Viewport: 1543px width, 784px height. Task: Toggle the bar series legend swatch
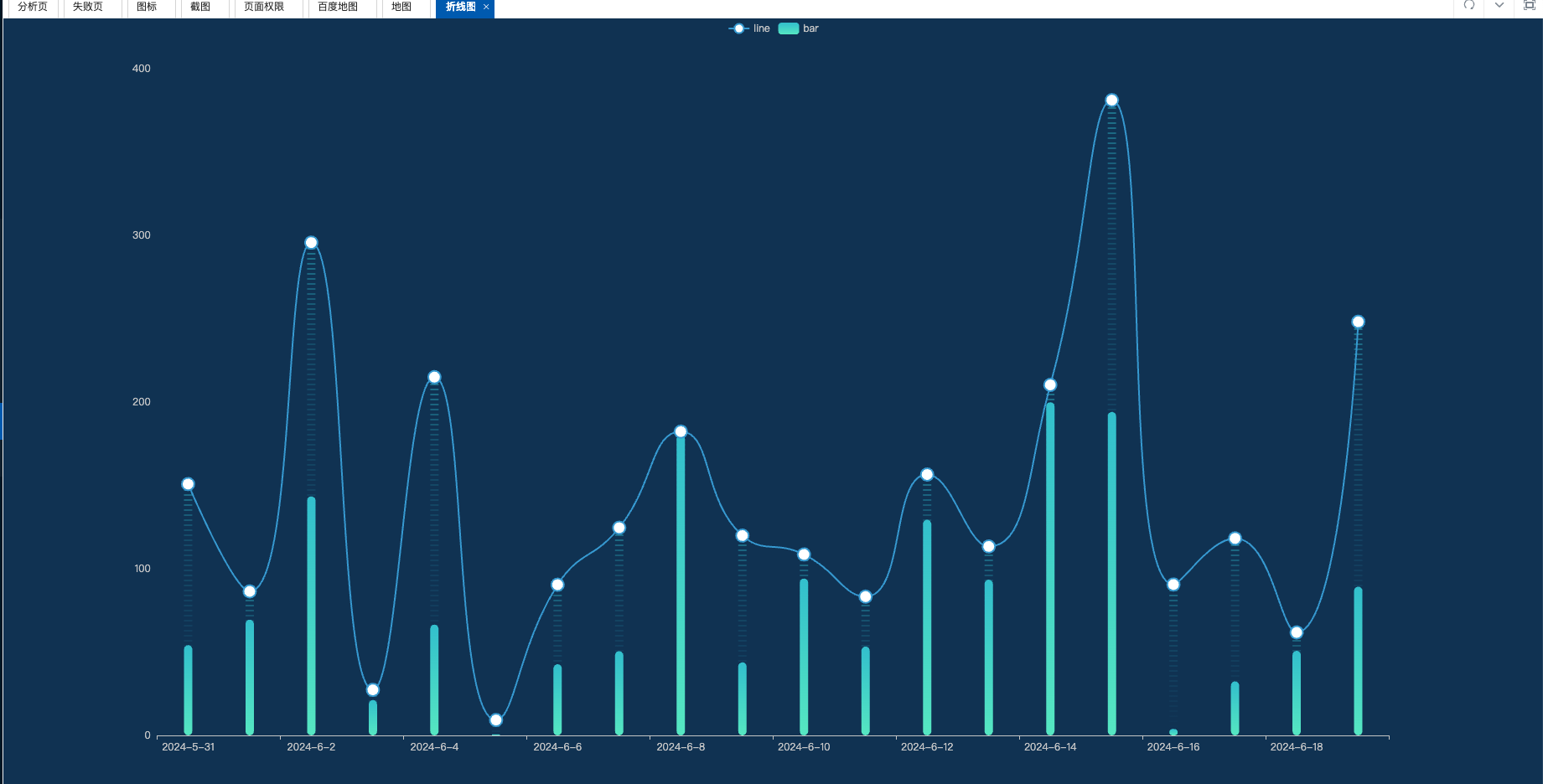tap(788, 28)
